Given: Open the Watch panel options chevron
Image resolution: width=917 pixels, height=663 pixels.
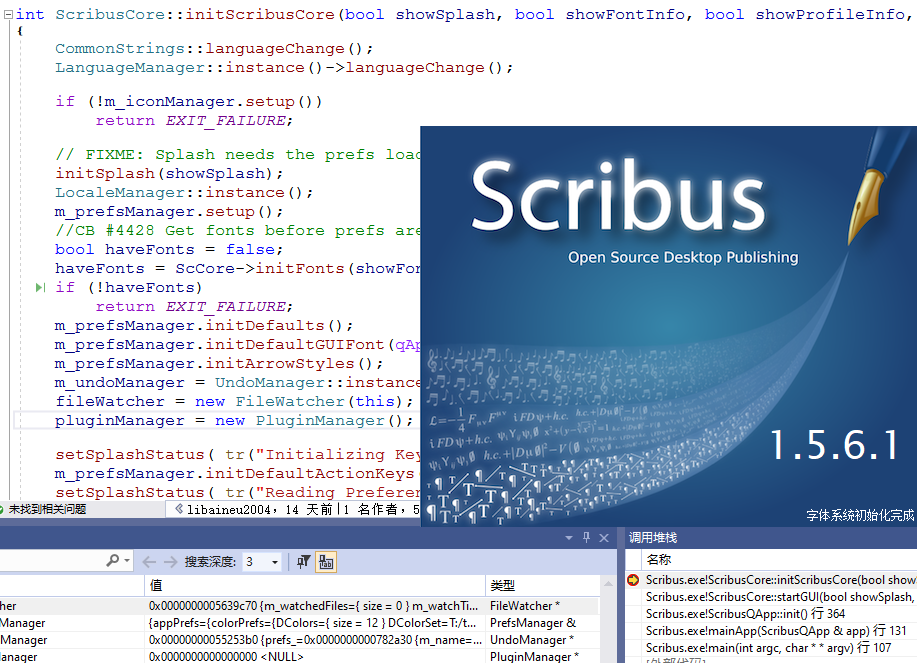Looking at the screenshot, I should pos(568,537).
